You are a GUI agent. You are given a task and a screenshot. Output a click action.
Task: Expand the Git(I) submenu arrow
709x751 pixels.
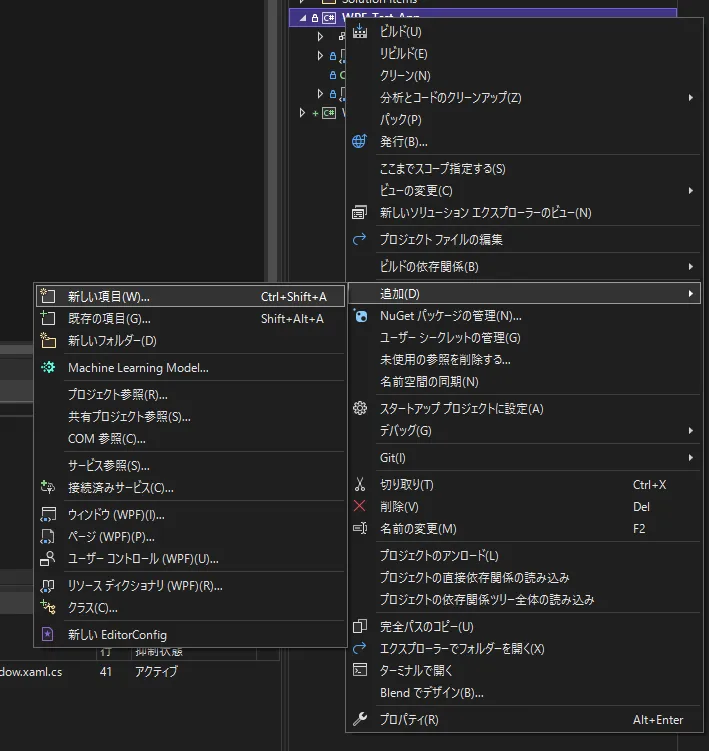pos(690,458)
